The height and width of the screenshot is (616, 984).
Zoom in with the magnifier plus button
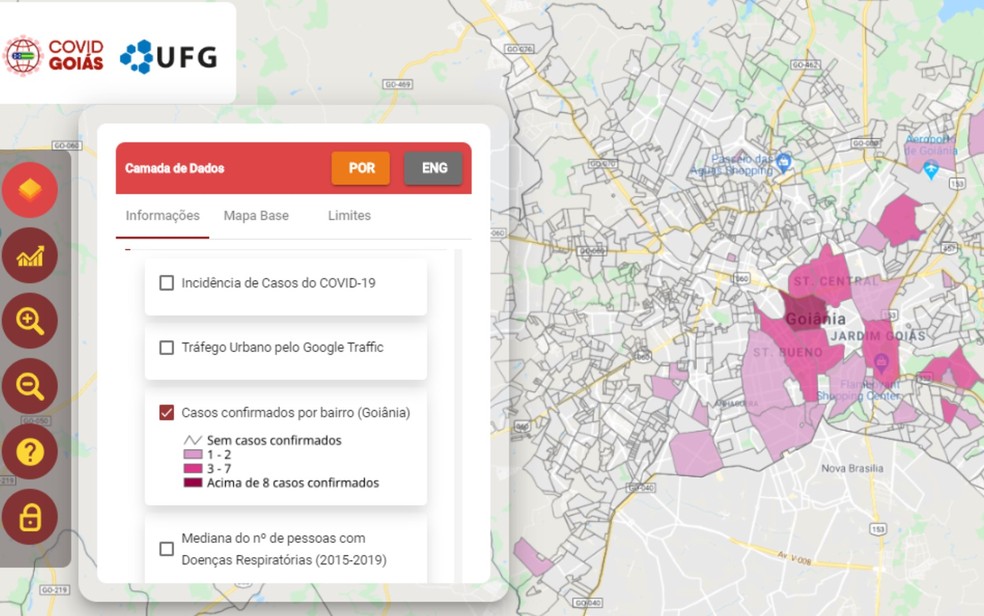tap(29, 321)
